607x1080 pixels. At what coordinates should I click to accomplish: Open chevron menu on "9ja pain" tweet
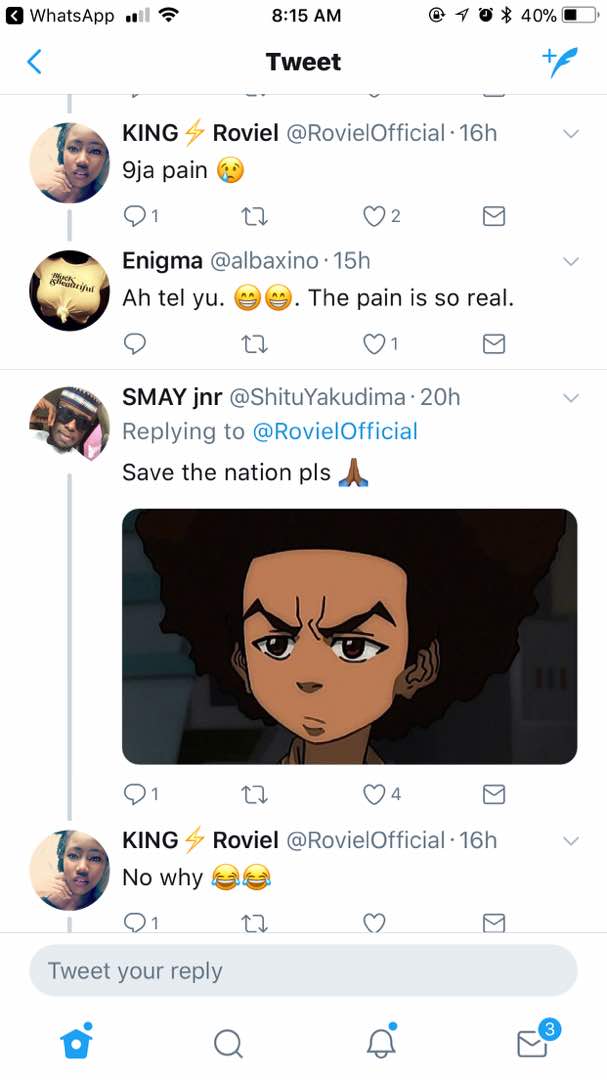tap(571, 134)
